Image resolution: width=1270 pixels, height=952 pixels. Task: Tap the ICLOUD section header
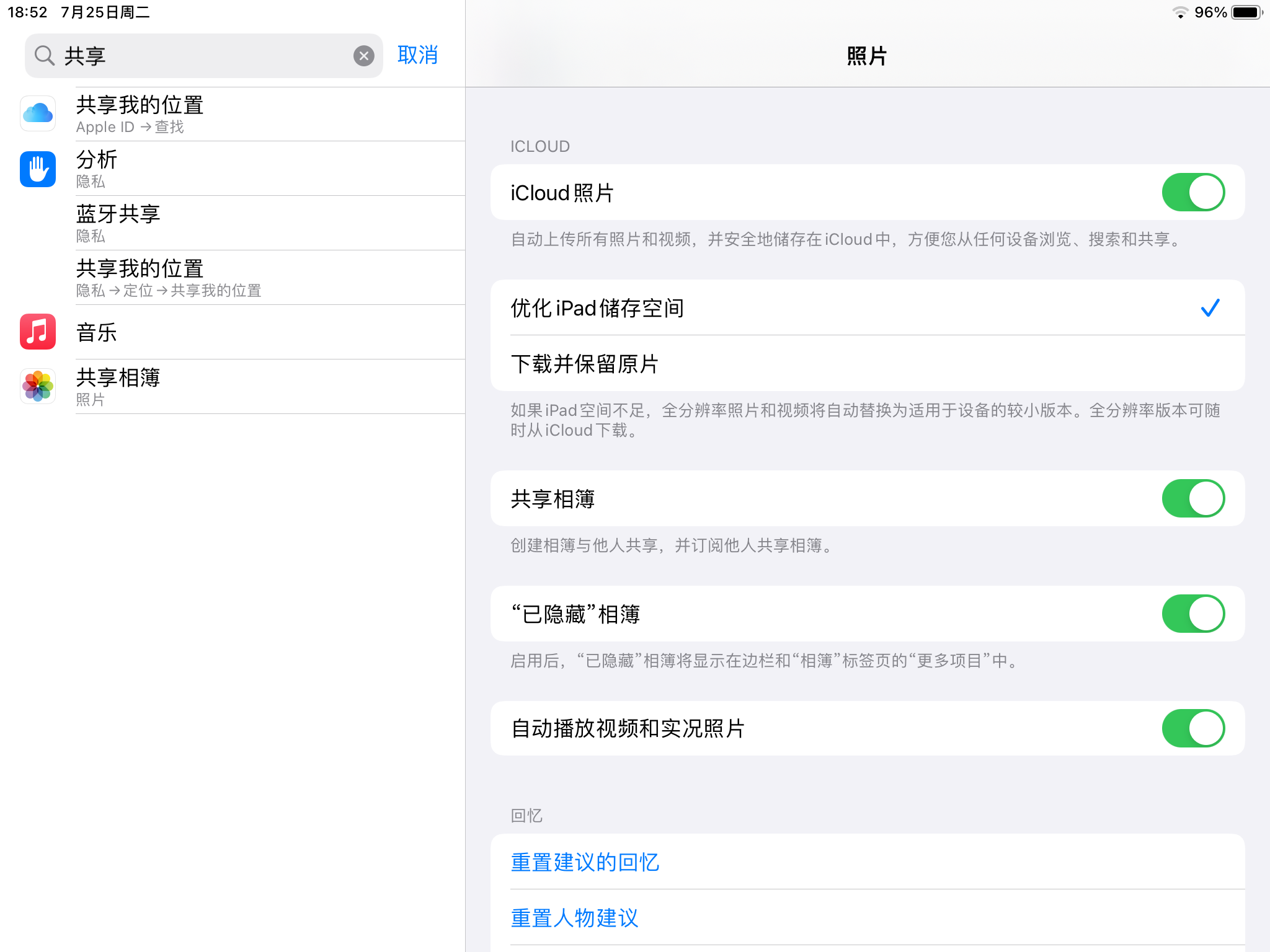540,146
